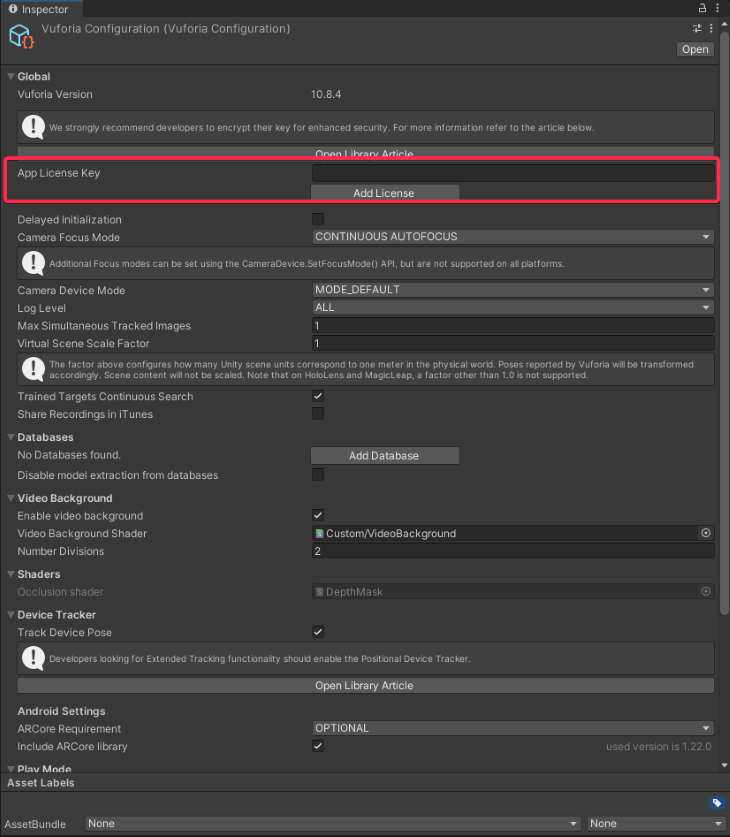Click the used version is 1.22.0 text
730x837 pixels.
(x=658, y=746)
